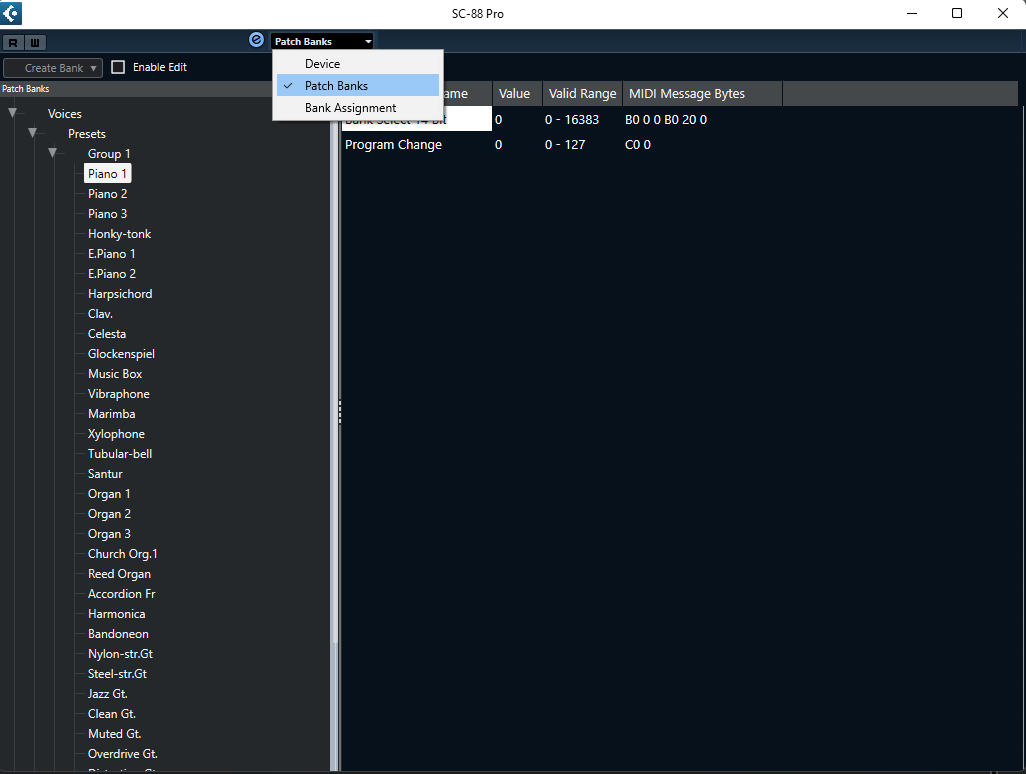Image resolution: width=1026 pixels, height=774 pixels.
Task: Select the Celesta patch
Action: click(107, 334)
